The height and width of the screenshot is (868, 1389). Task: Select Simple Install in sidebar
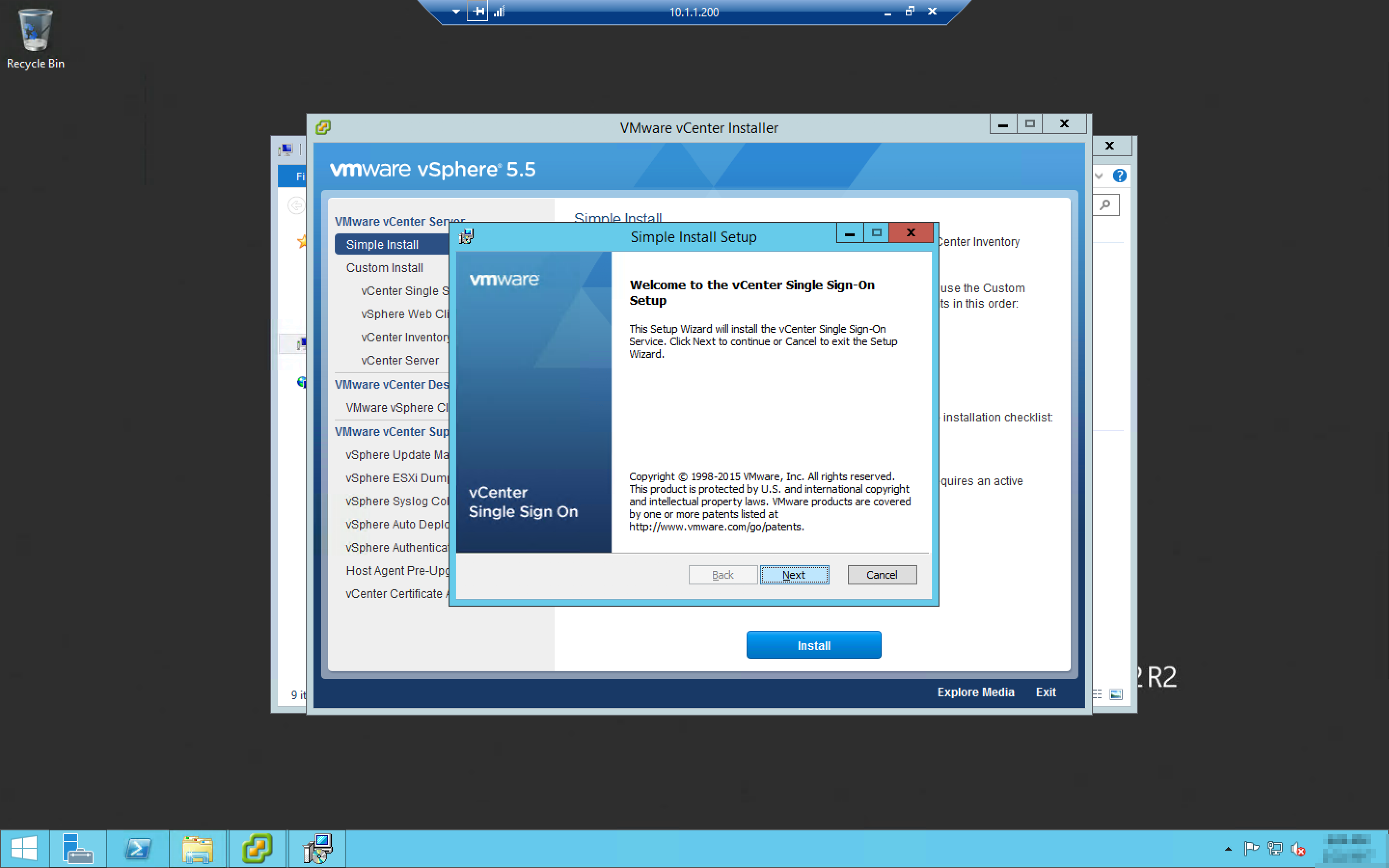coord(392,244)
